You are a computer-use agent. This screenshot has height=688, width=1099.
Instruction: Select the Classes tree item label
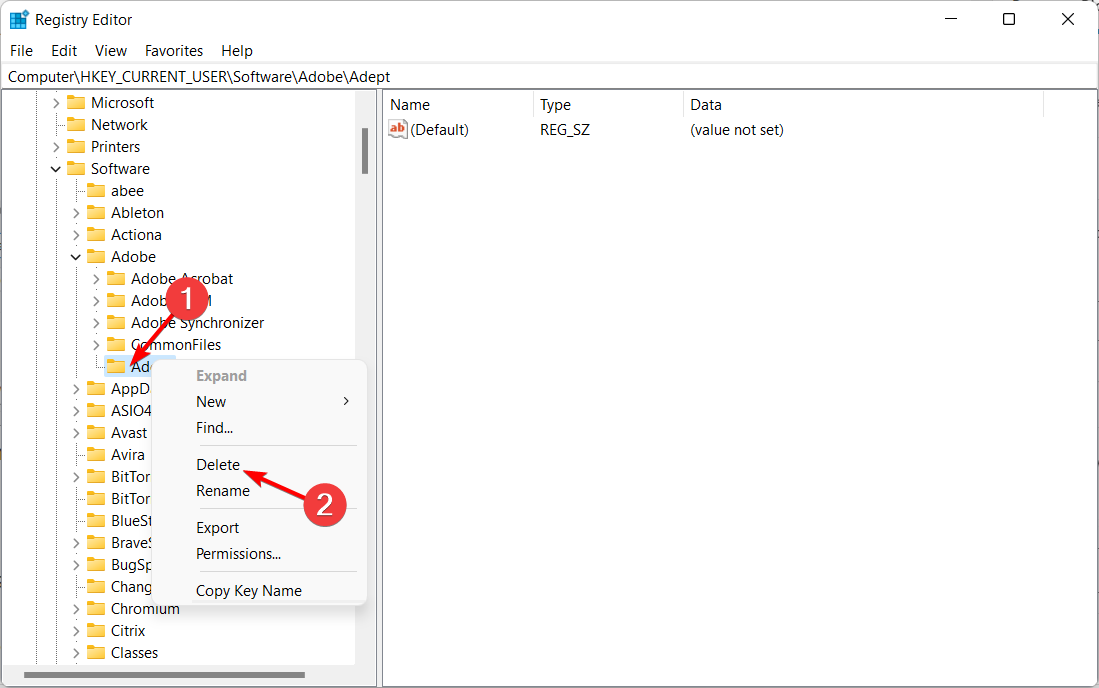point(135,652)
